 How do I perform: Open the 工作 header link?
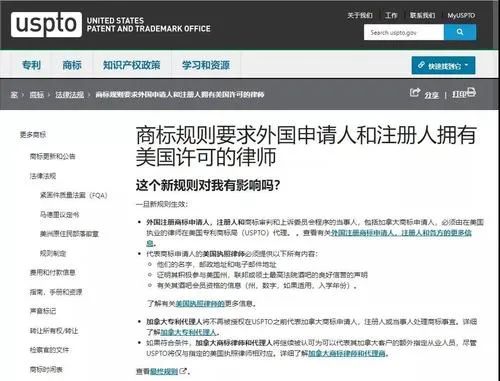pos(391,15)
